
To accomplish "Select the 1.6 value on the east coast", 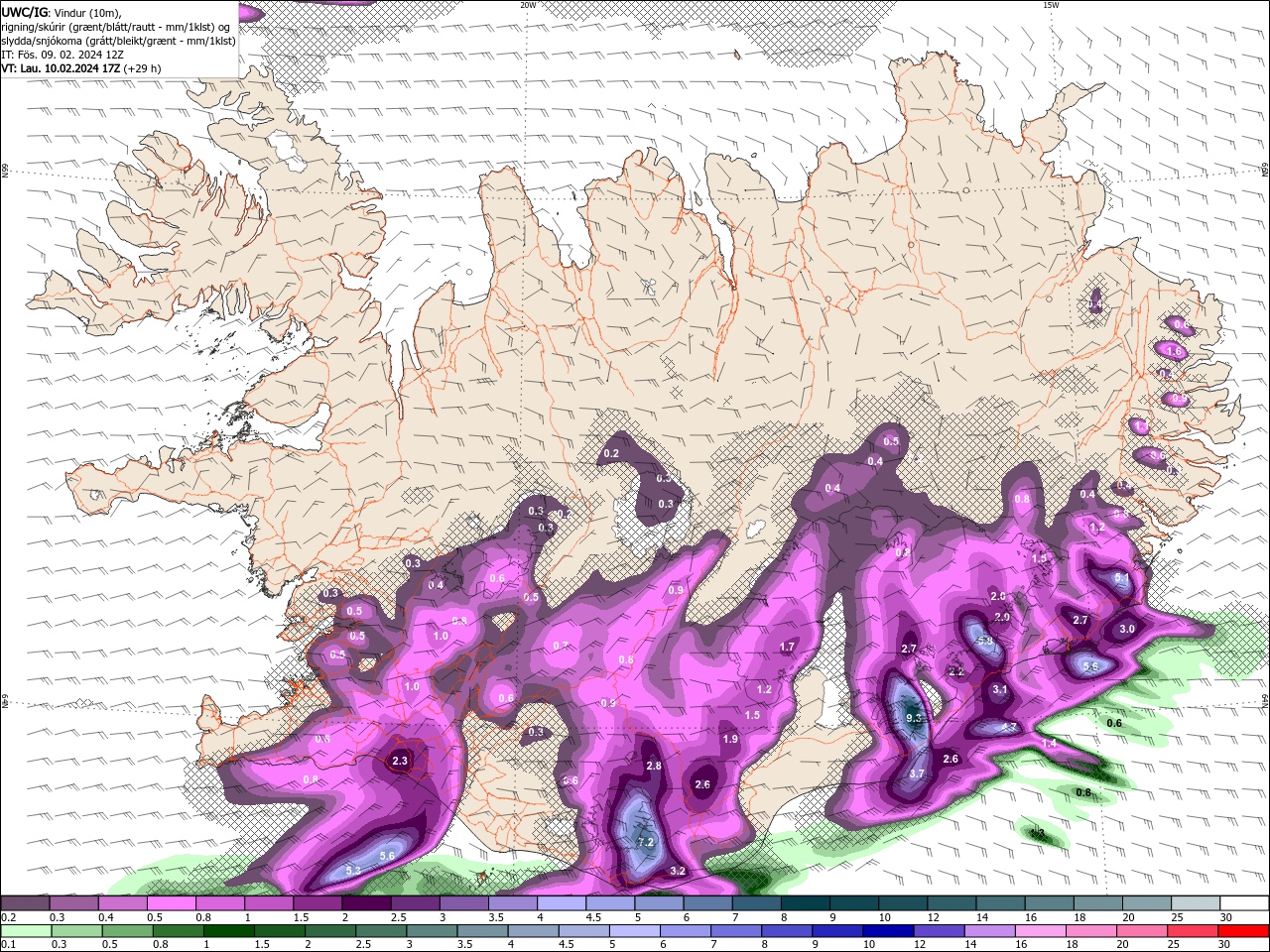I will point(1174,351).
